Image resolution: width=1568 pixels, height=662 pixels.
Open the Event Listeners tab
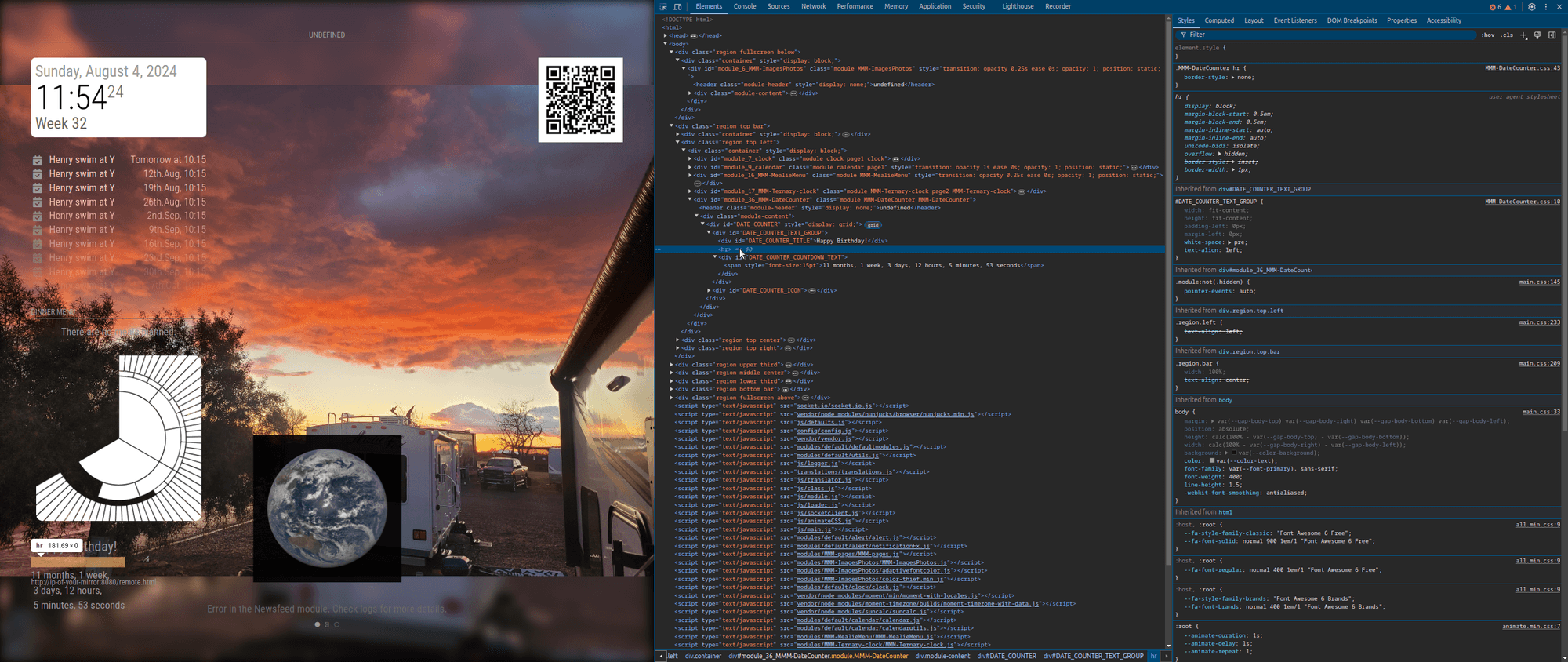point(1295,20)
